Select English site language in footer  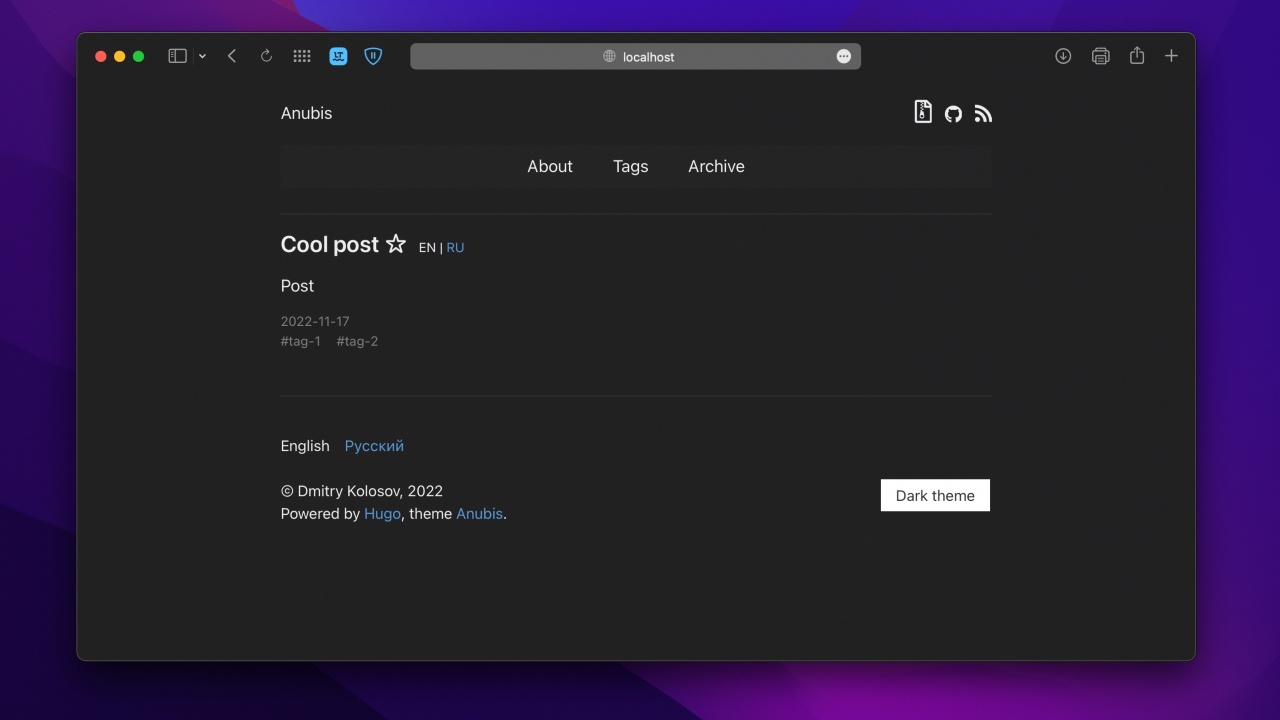click(305, 446)
